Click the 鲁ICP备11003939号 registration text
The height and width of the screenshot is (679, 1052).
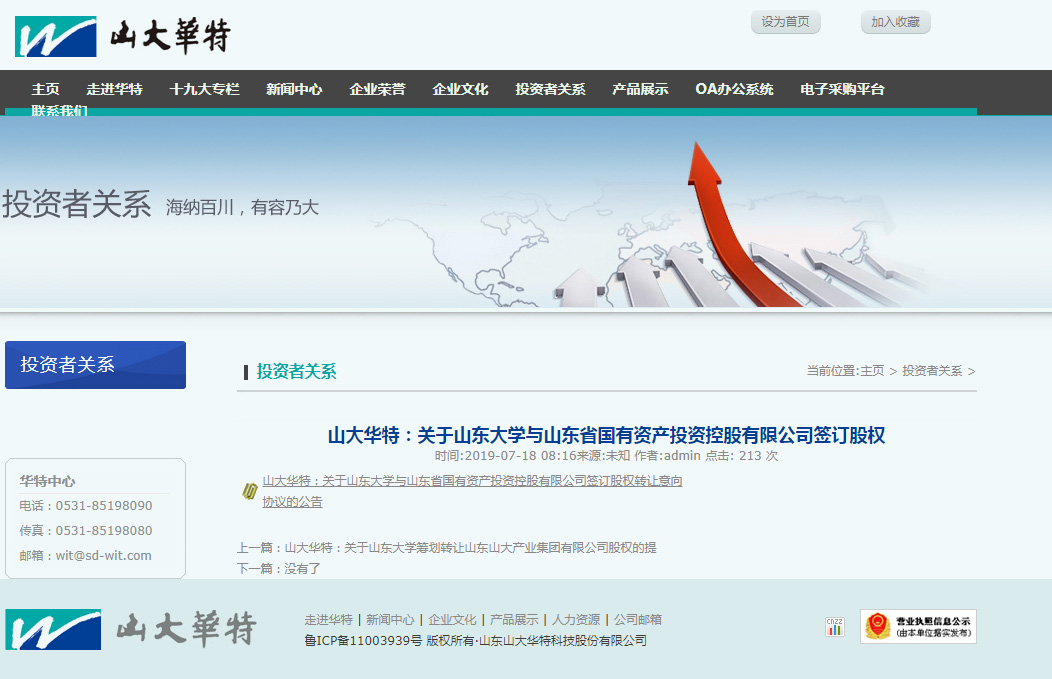pos(363,641)
